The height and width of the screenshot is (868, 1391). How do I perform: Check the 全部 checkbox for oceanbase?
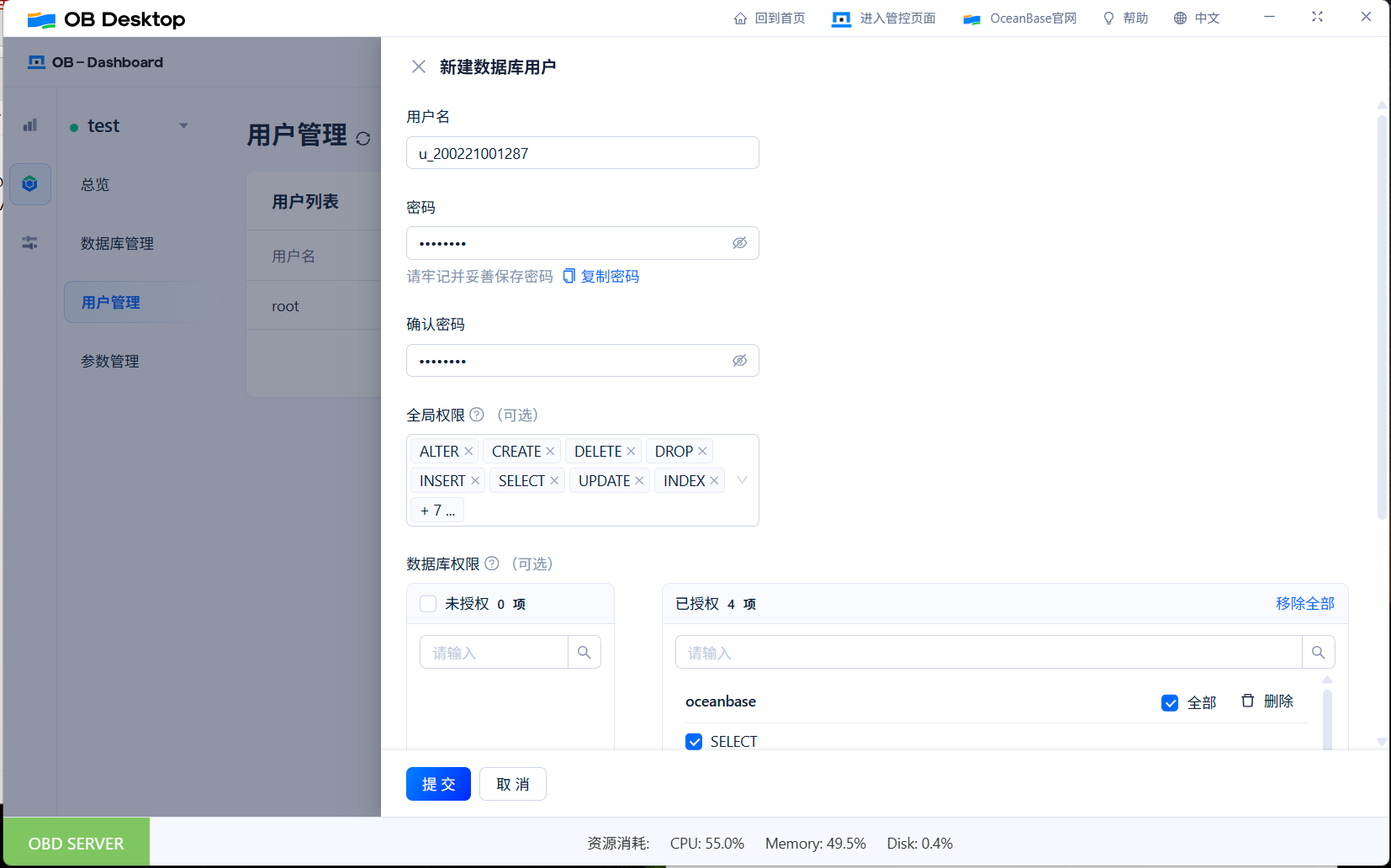point(1170,701)
